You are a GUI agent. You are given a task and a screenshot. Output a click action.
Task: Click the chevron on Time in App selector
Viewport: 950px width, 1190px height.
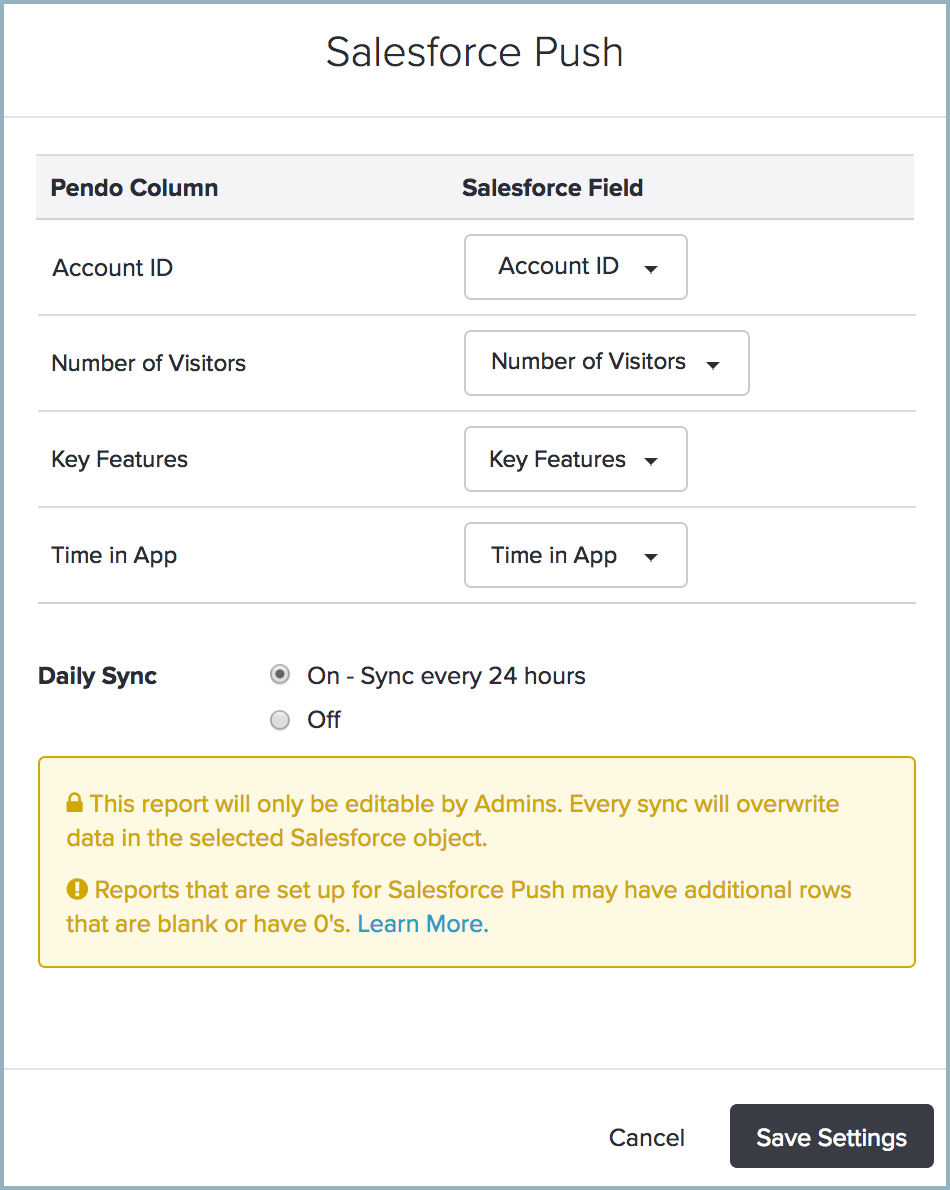pyautogui.click(x=651, y=557)
